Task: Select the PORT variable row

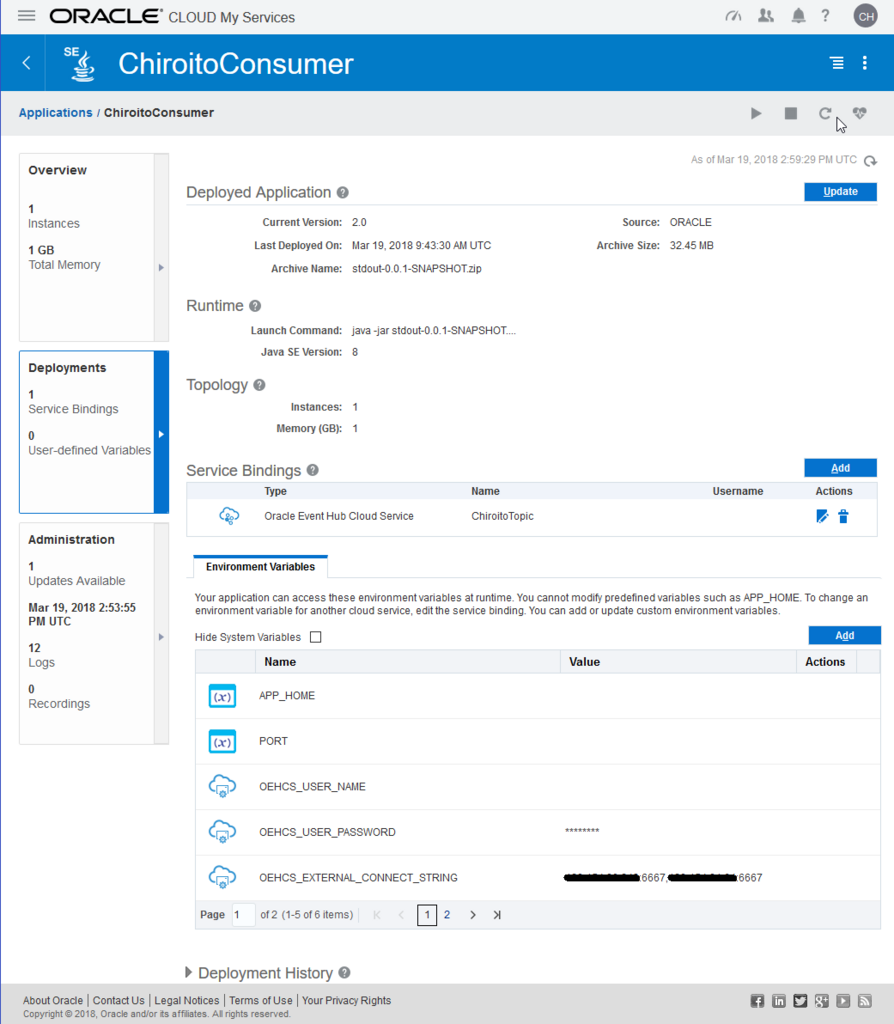Action: coord(537,741)
